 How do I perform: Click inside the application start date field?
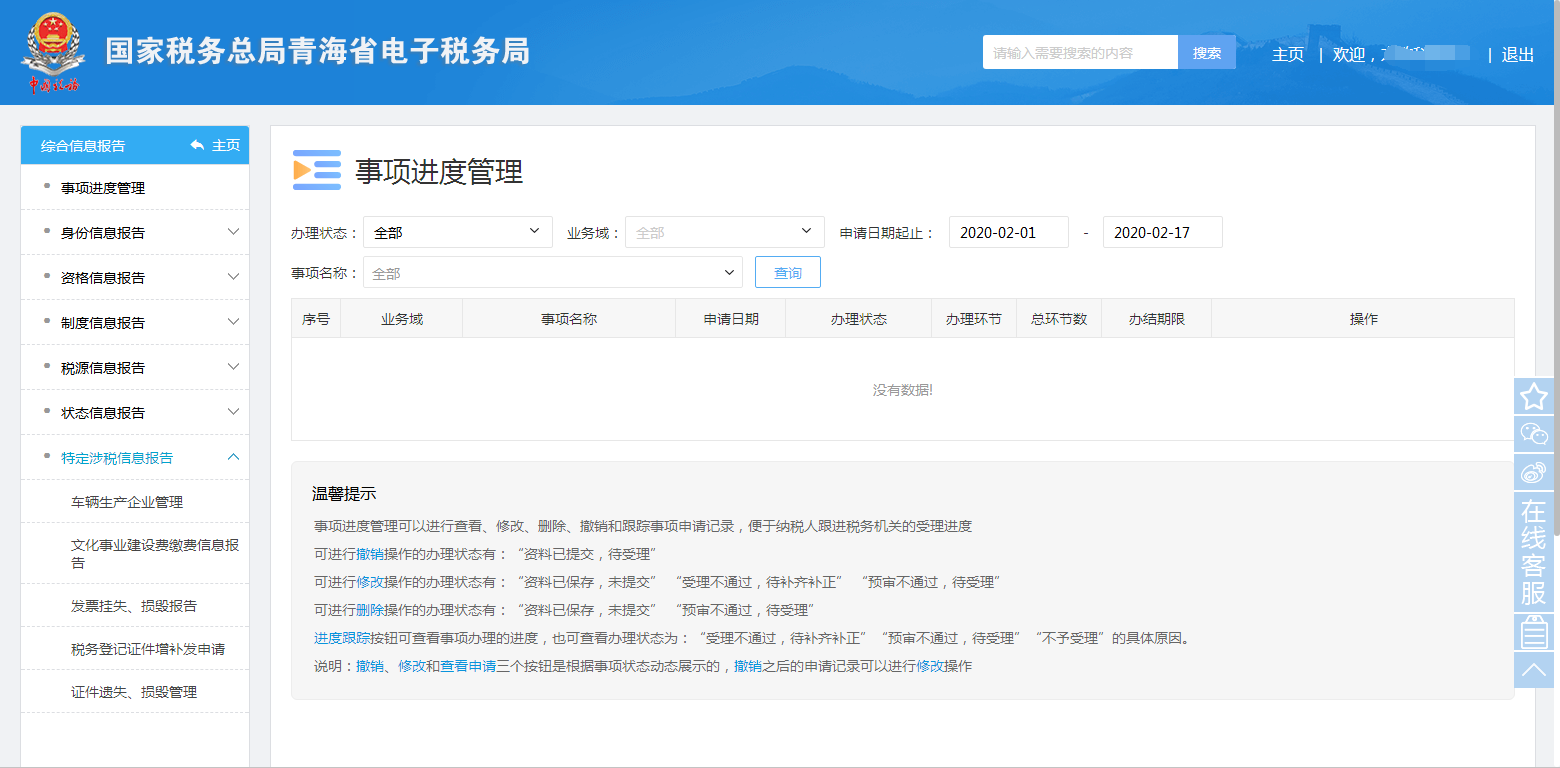[x=1008, y=231]
